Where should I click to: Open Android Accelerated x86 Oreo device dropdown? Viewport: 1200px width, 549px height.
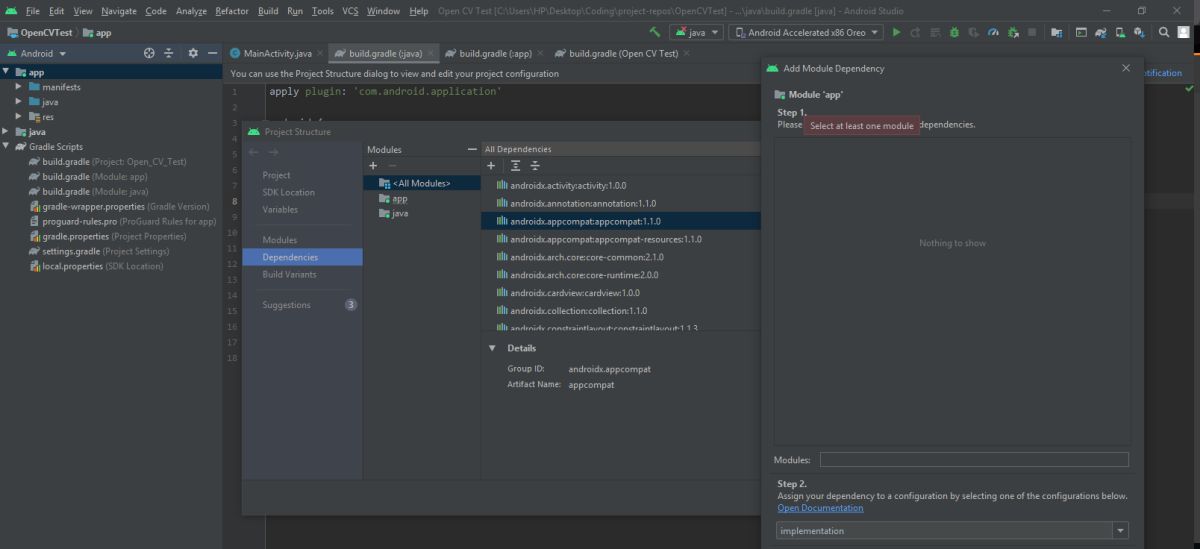pyautogui.click(x=807, y=32)
